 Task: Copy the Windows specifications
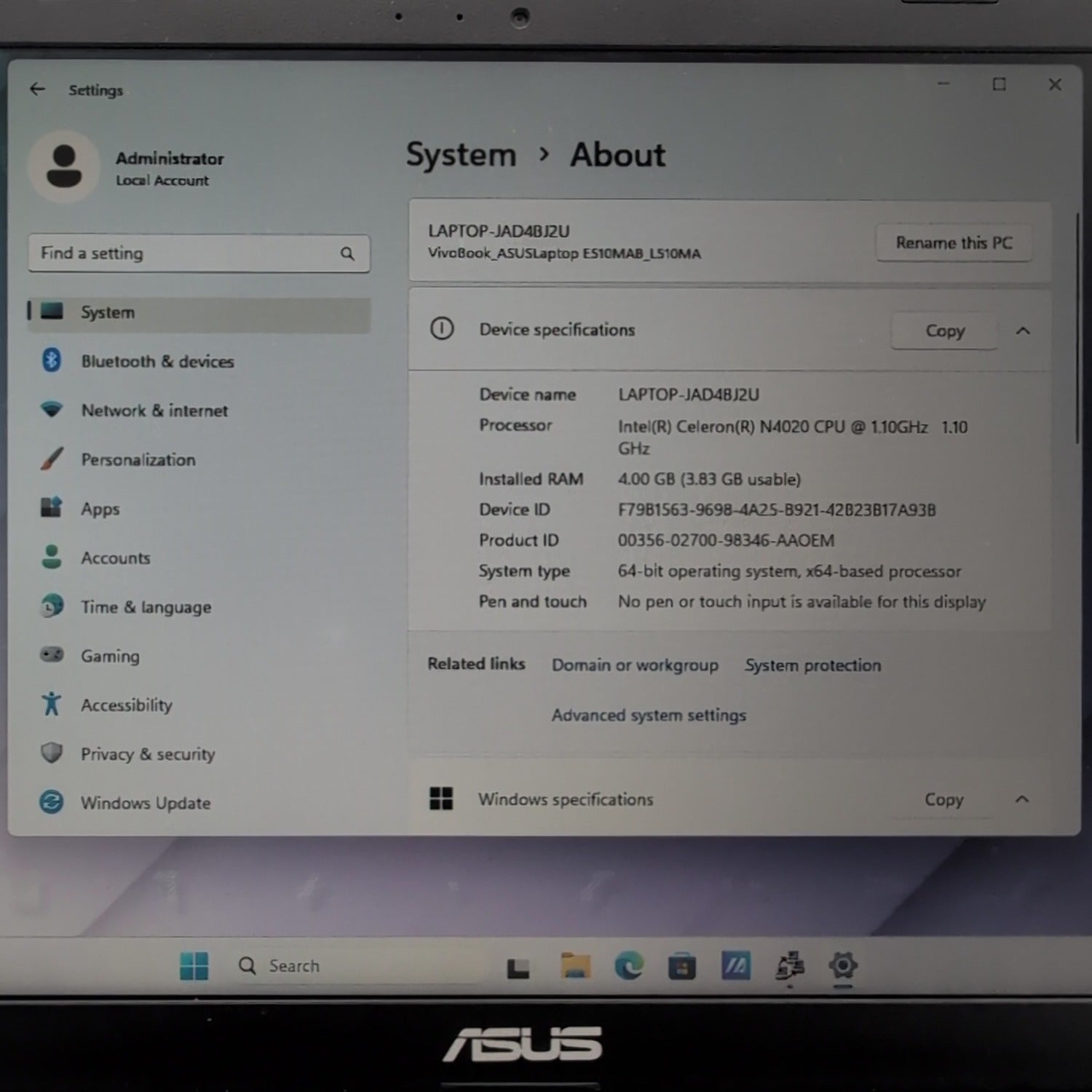[943, 799]
